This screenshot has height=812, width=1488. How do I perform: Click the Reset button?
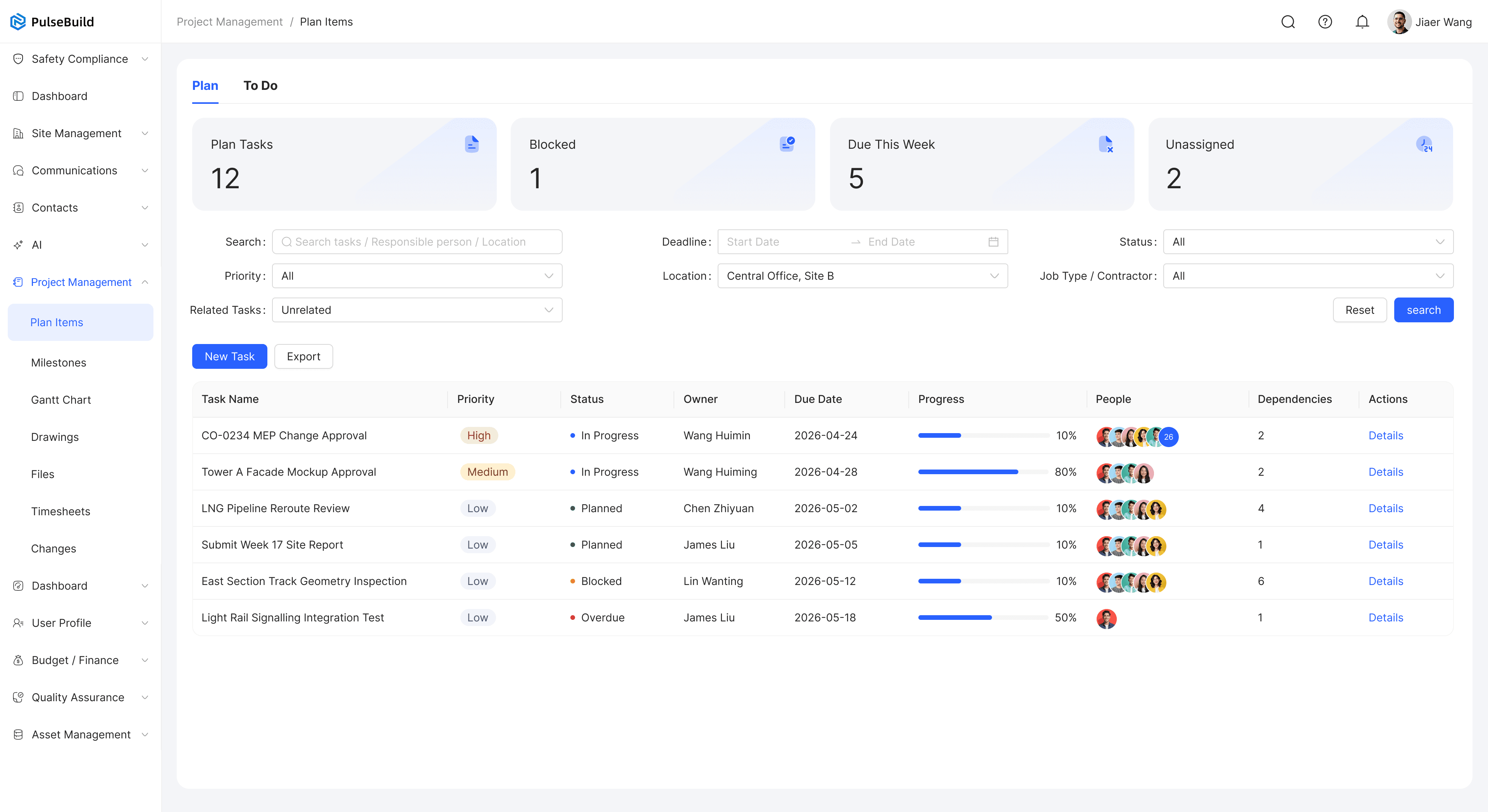point(1359,310)
